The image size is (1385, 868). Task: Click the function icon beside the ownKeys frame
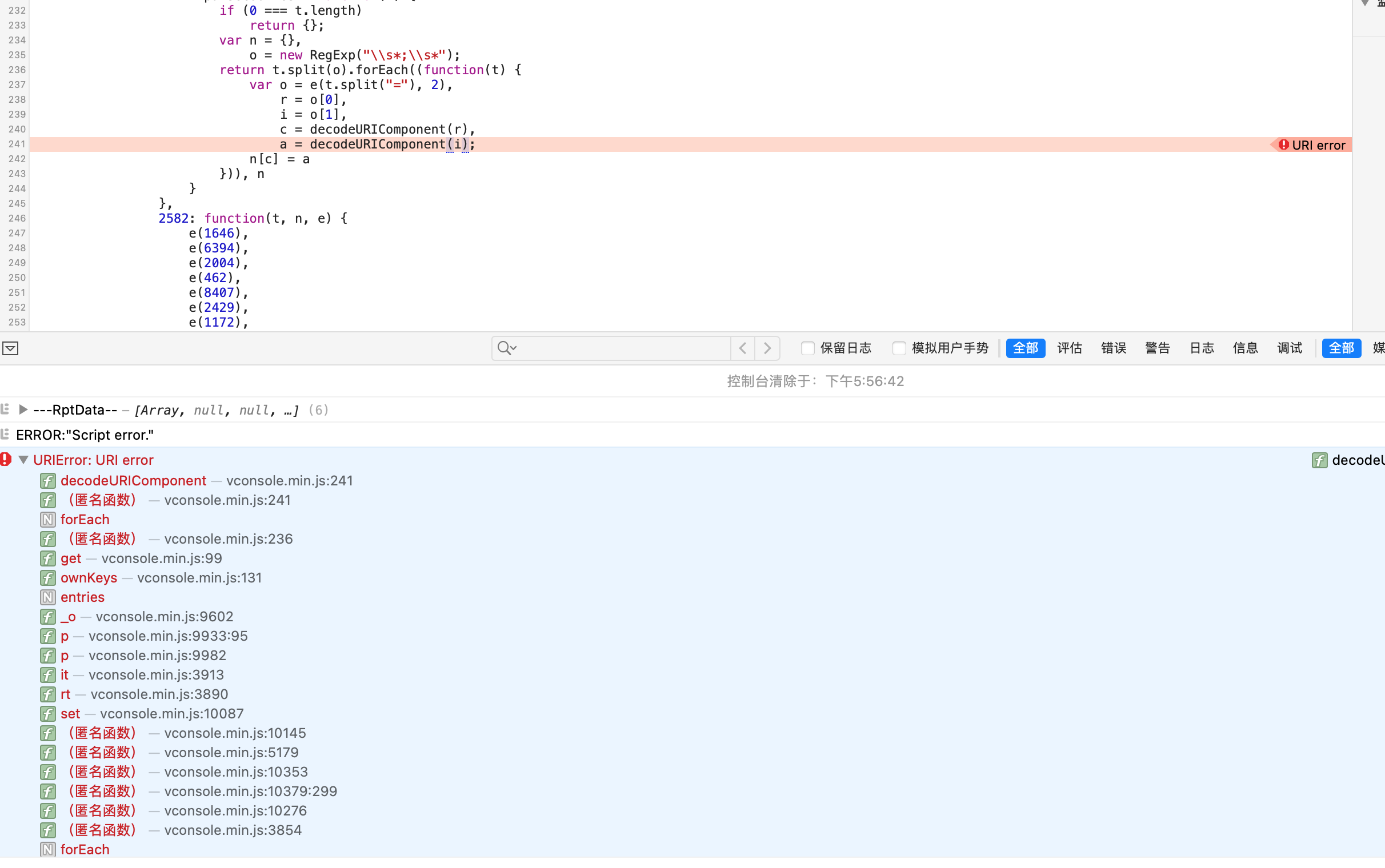tap(47, 578)
